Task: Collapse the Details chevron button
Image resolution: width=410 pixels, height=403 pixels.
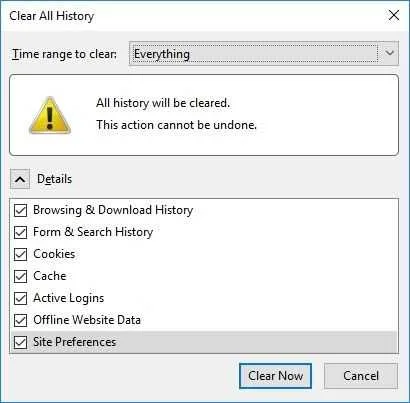Action: click(20, 179)
